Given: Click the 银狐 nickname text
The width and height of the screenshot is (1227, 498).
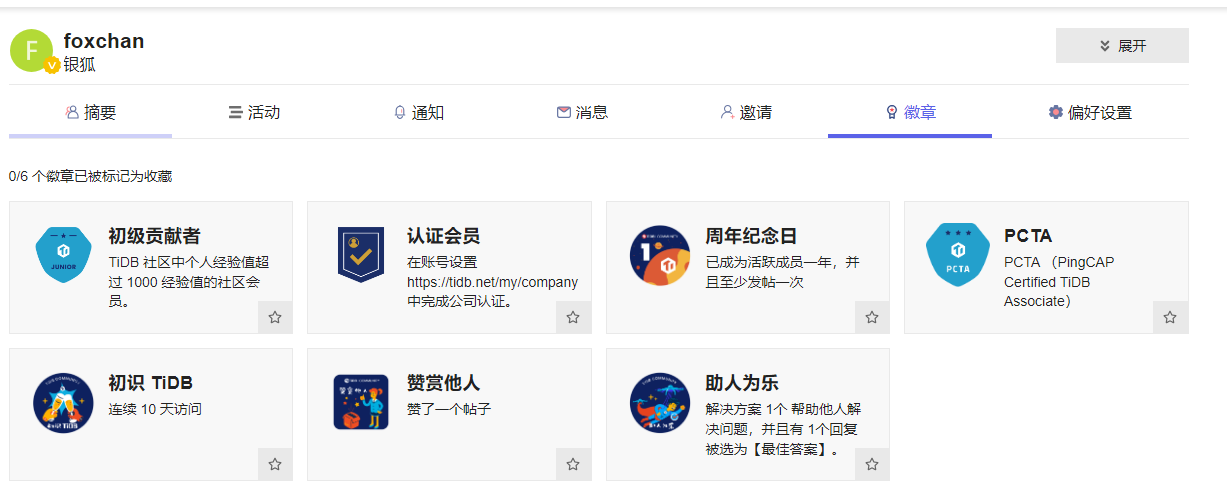Looking at the screenshot, I should point(79,65).
